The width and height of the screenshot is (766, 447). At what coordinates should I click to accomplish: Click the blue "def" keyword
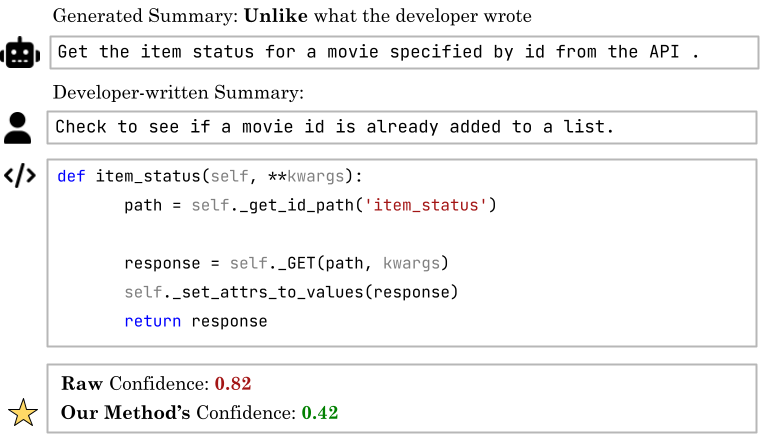pyautogui.click(x=71, y=177)
